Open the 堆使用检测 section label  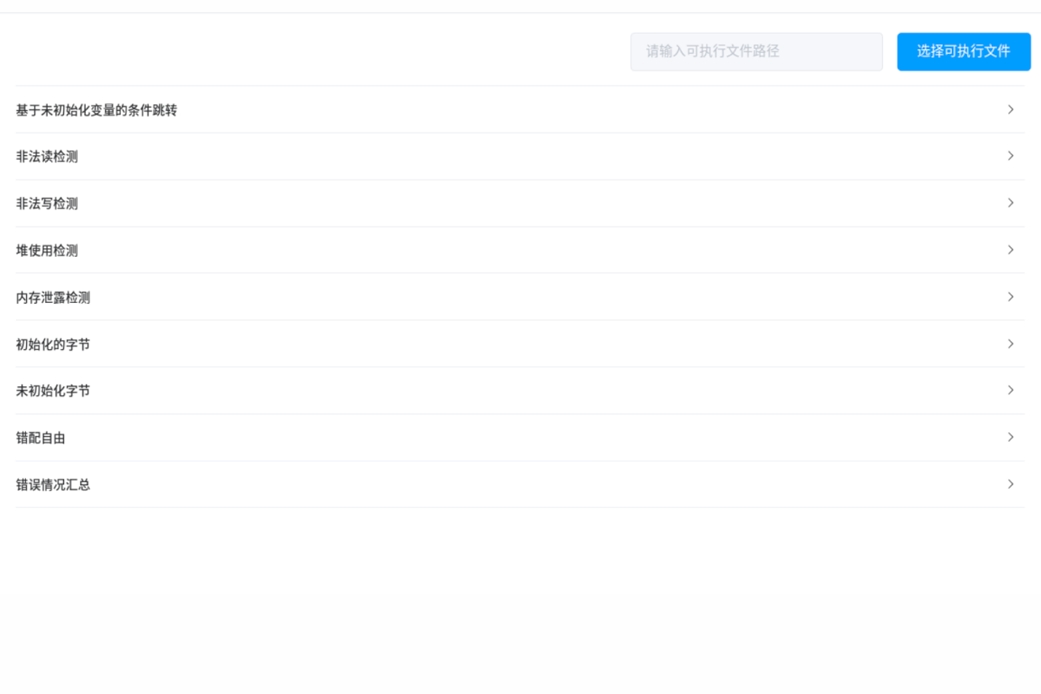coord(47,250)
